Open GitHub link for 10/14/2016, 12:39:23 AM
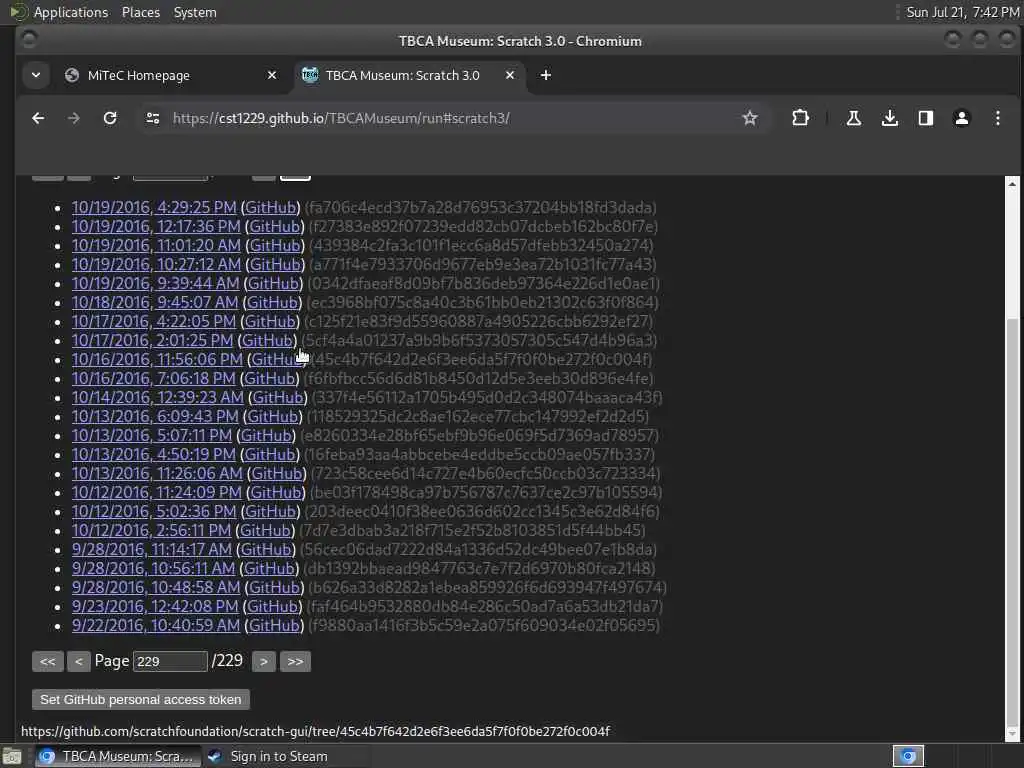1024x768 pixels. (278, 397)
